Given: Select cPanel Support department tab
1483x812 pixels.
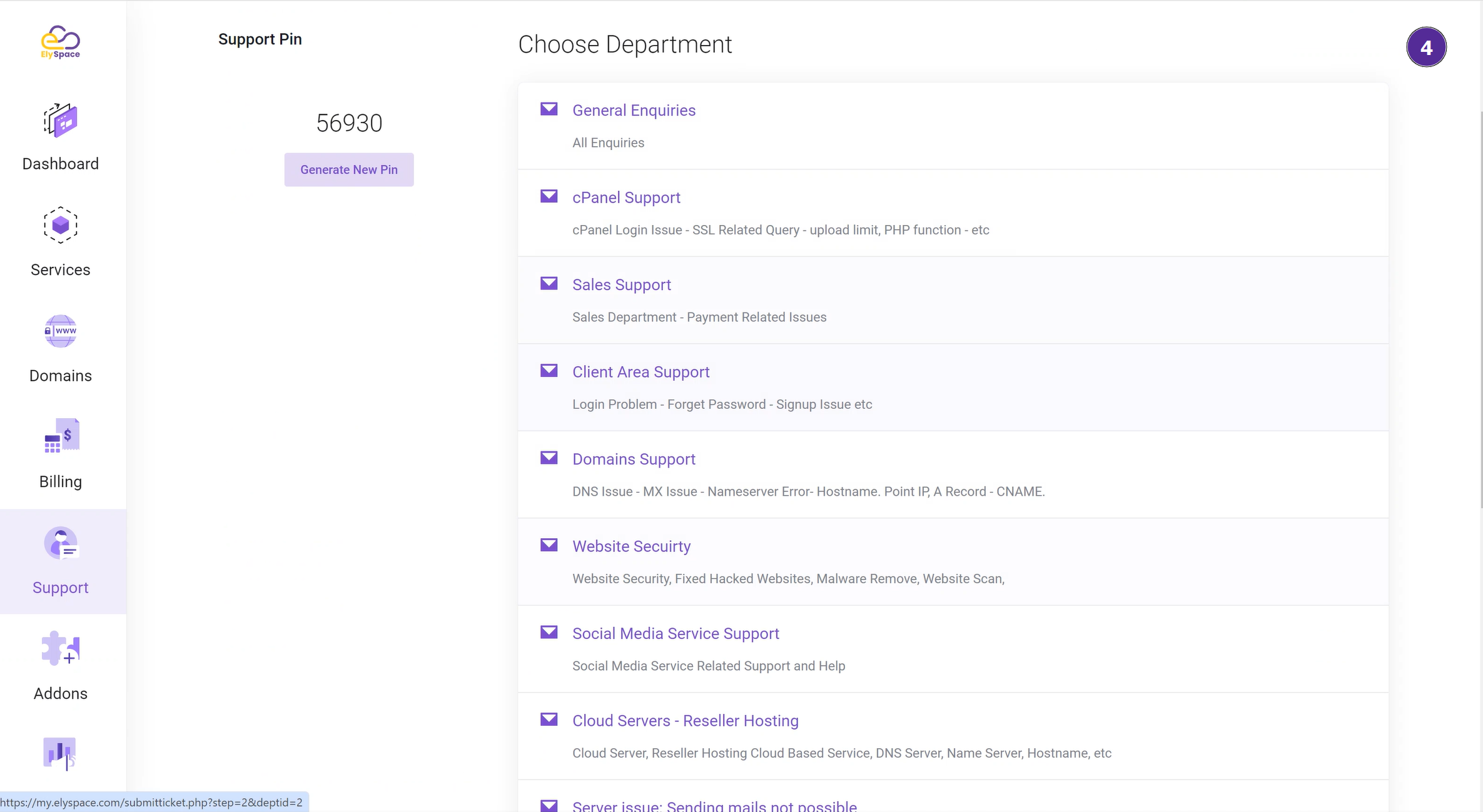Looking at the screenshot, I should click(626, 197).
